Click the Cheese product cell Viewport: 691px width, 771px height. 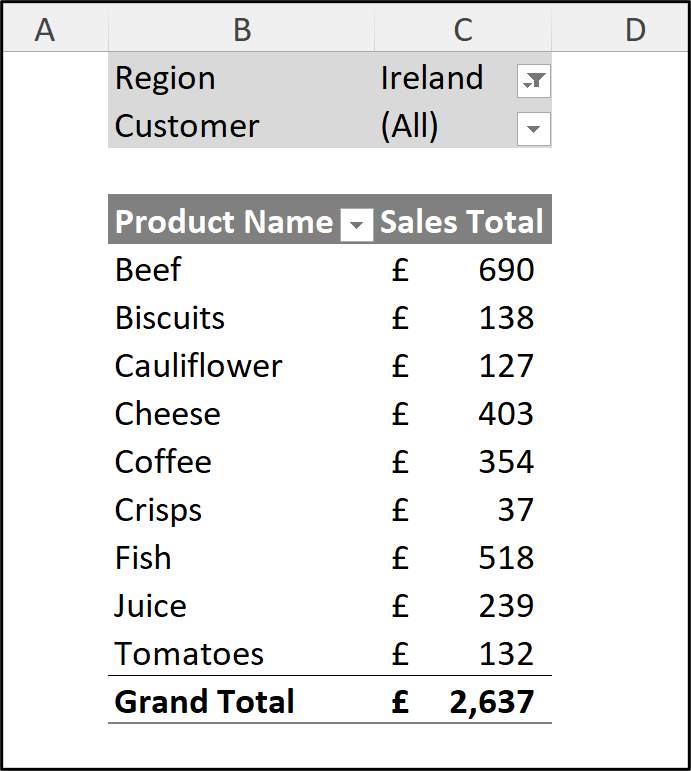[x=168, y=414]
